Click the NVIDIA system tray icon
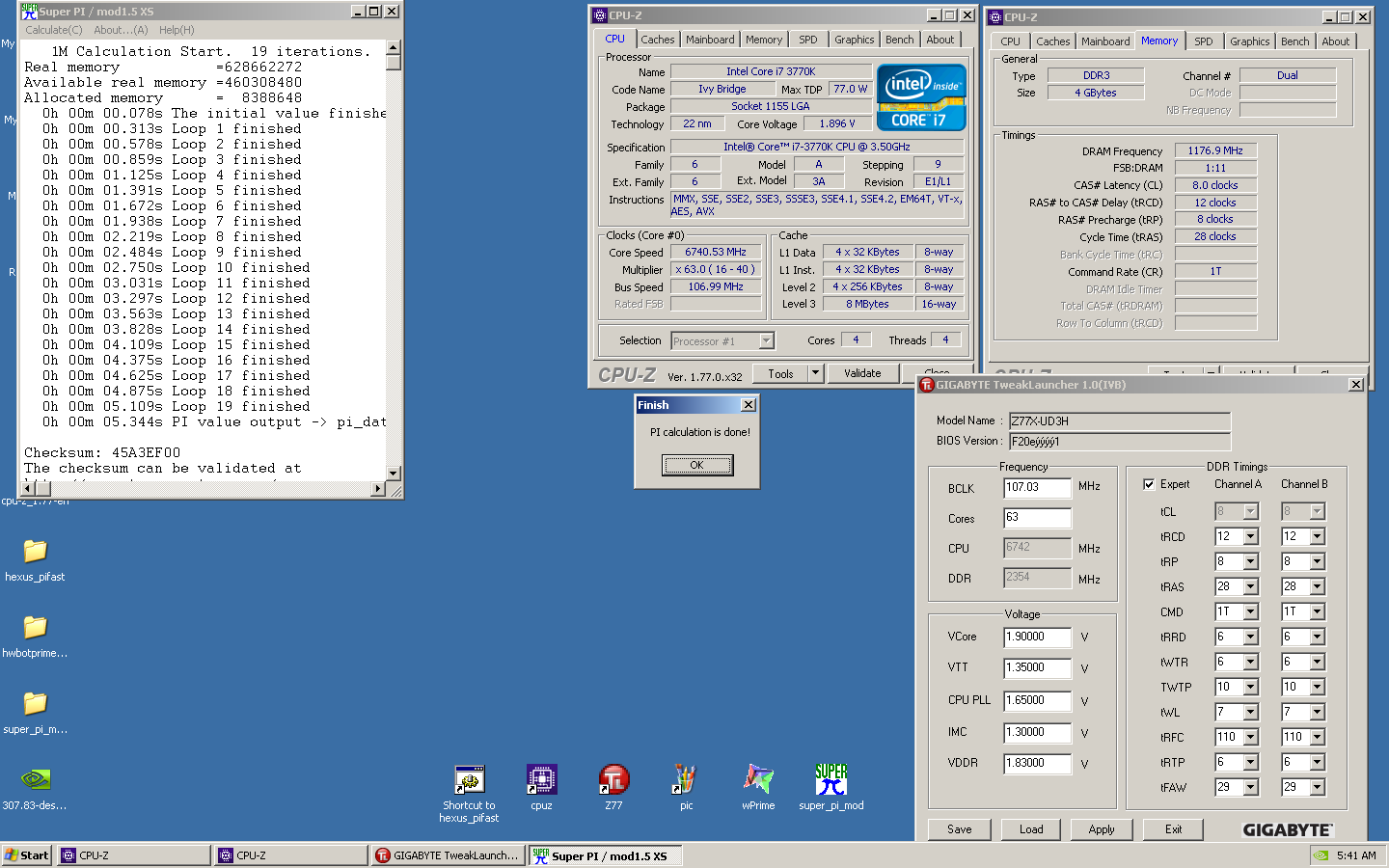 tap(1322, 855)
